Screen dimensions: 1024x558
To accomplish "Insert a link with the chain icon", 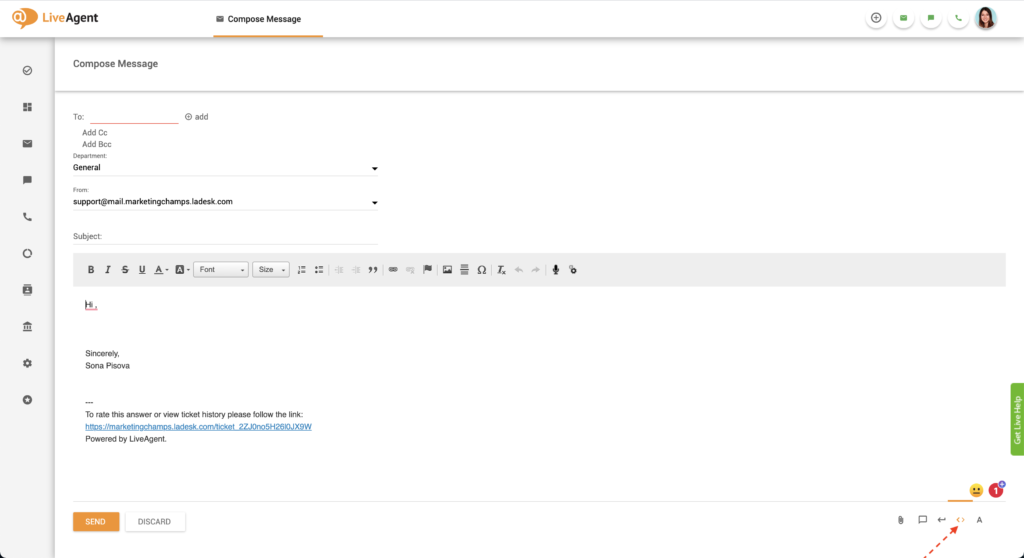I will pos(393,270).
